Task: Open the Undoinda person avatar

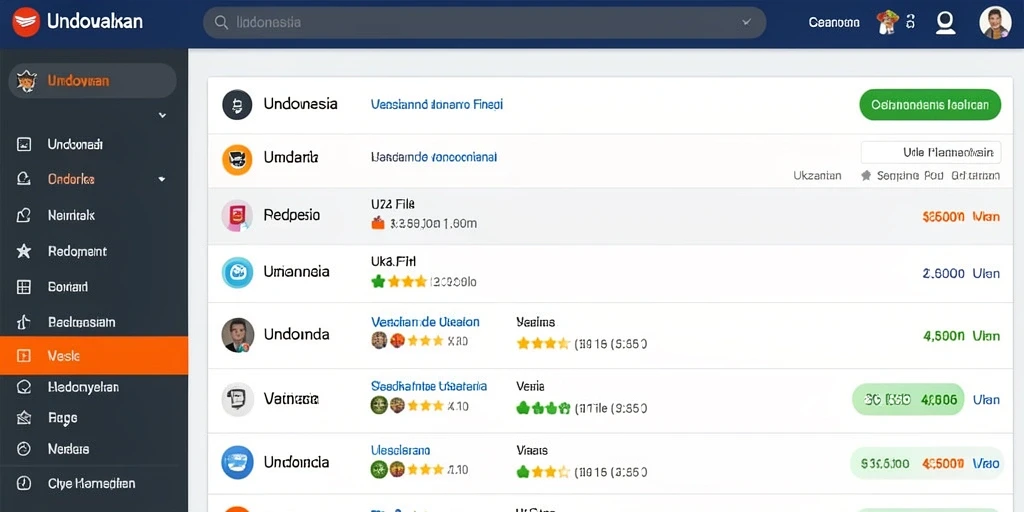Action: tap(237, 335)
